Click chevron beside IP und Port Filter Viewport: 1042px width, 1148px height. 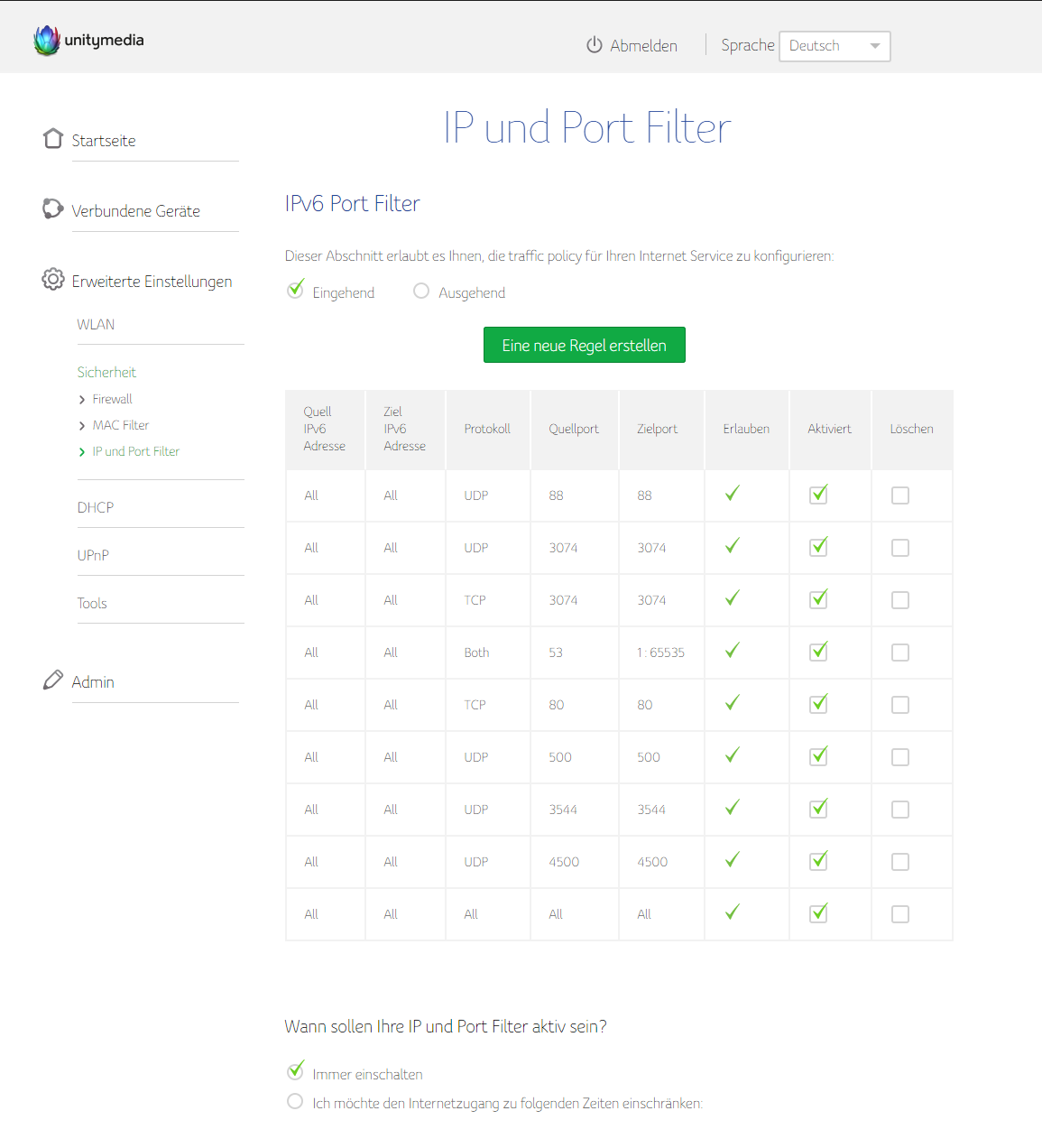82,452
